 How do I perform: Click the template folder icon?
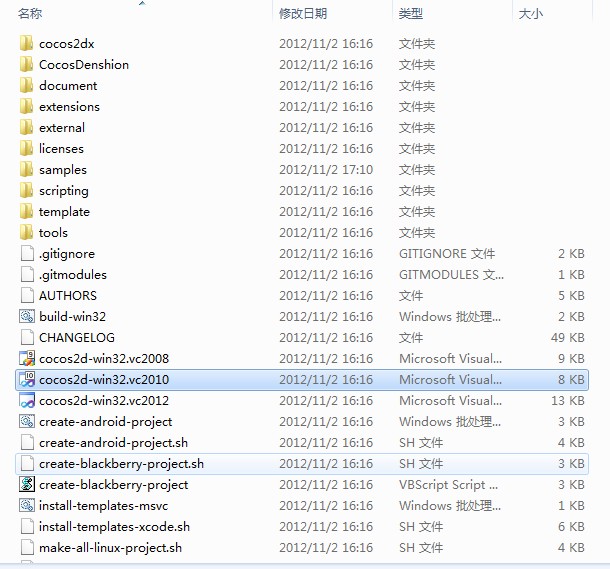(x=26, y=211)
